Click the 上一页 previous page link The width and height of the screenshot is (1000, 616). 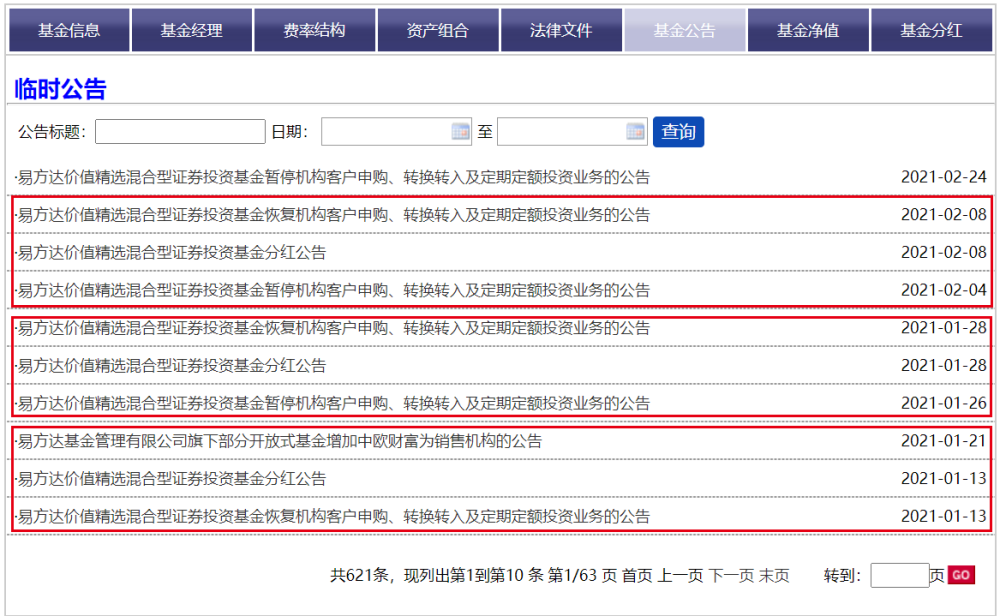pyautogui.click(x=680, y=575)
